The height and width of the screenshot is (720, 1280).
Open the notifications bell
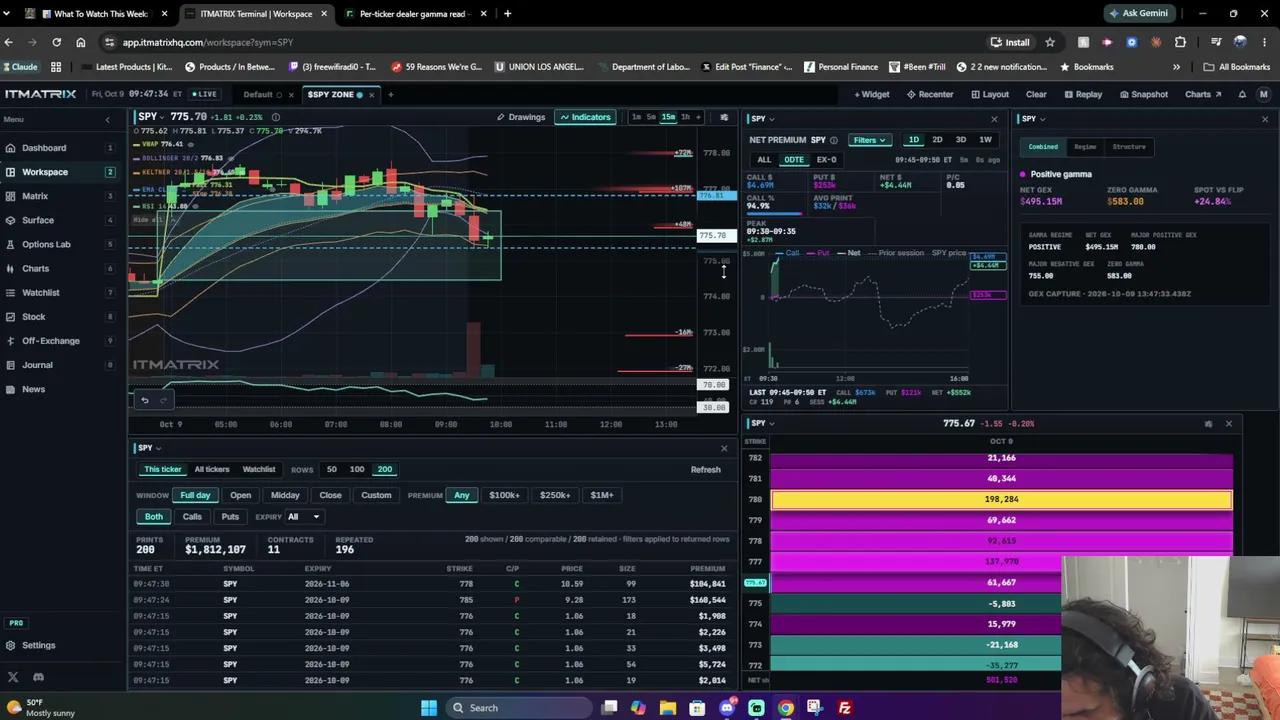1242,94
